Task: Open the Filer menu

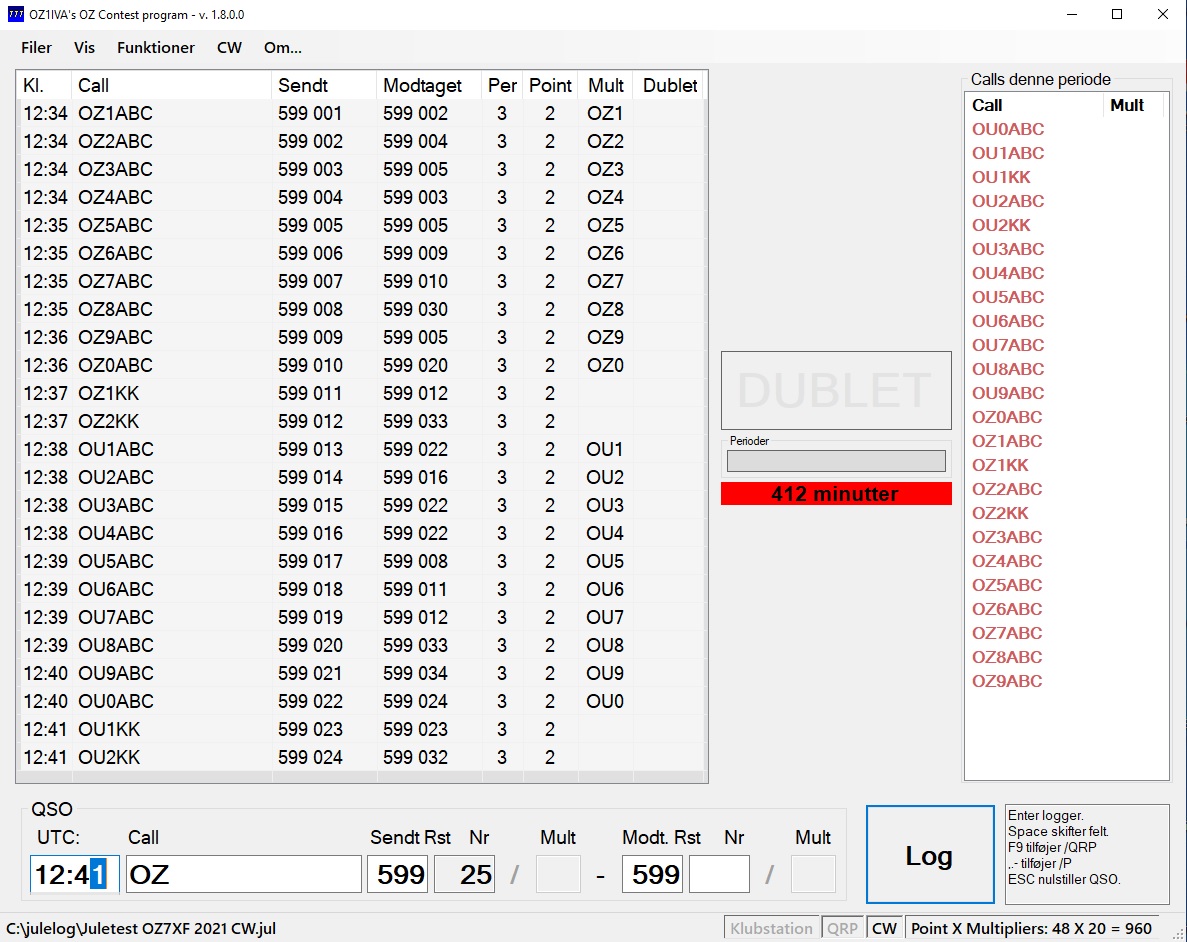Action: click(x=37, y=48)
